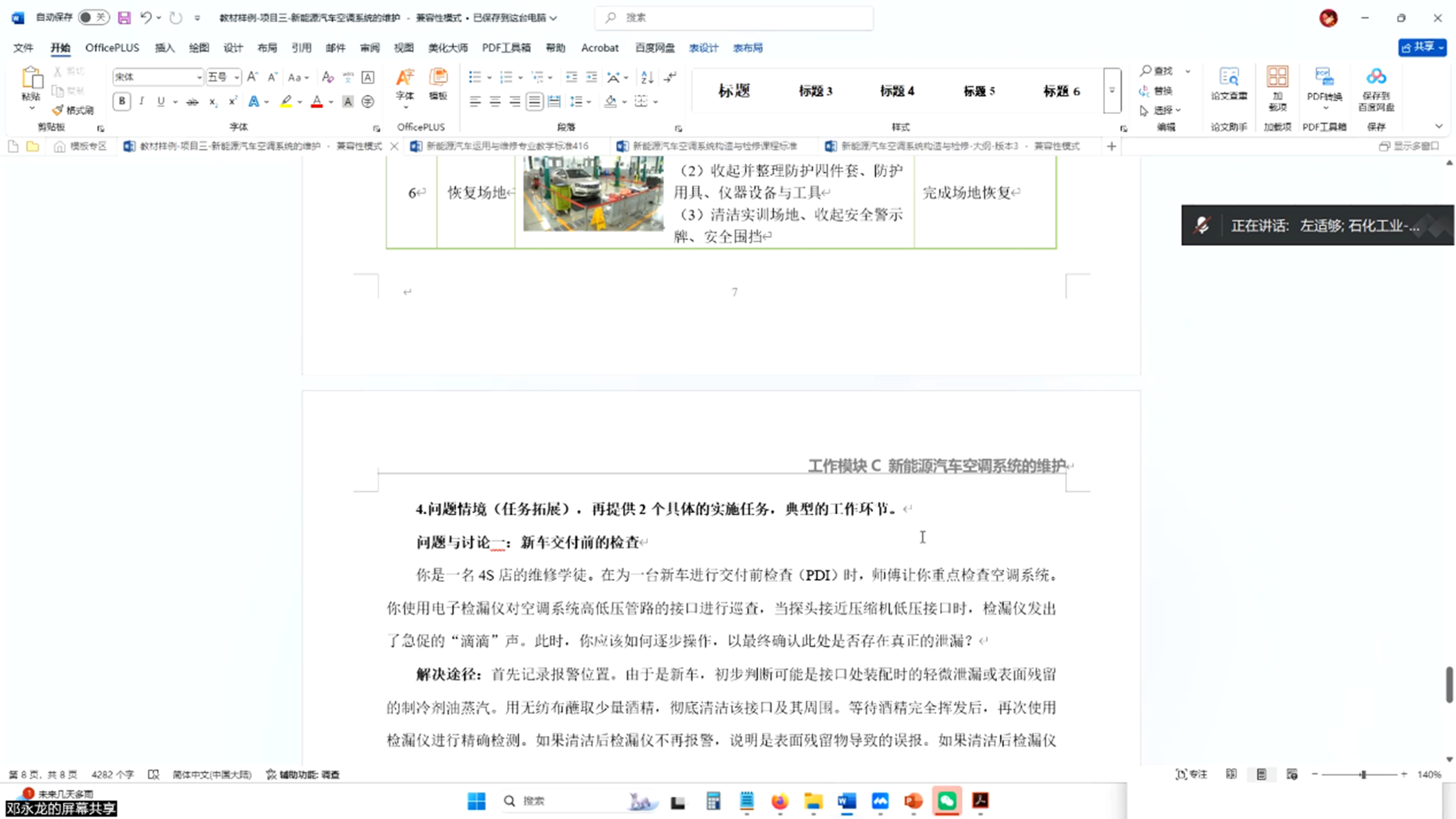This screenshot has width=1456, height=819.
Task: Click the Save icon in title bar
Action: pyautogui.click(x=124, y=18)
